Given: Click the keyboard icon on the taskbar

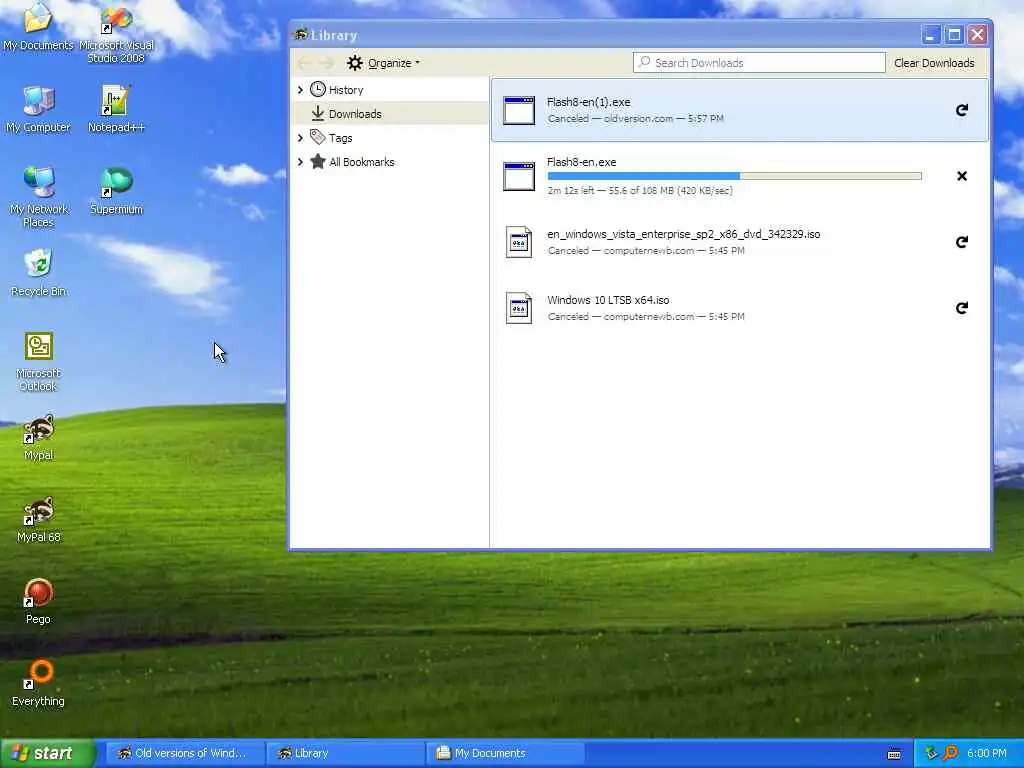Looking at the screenshot, I should click(894, 754).
